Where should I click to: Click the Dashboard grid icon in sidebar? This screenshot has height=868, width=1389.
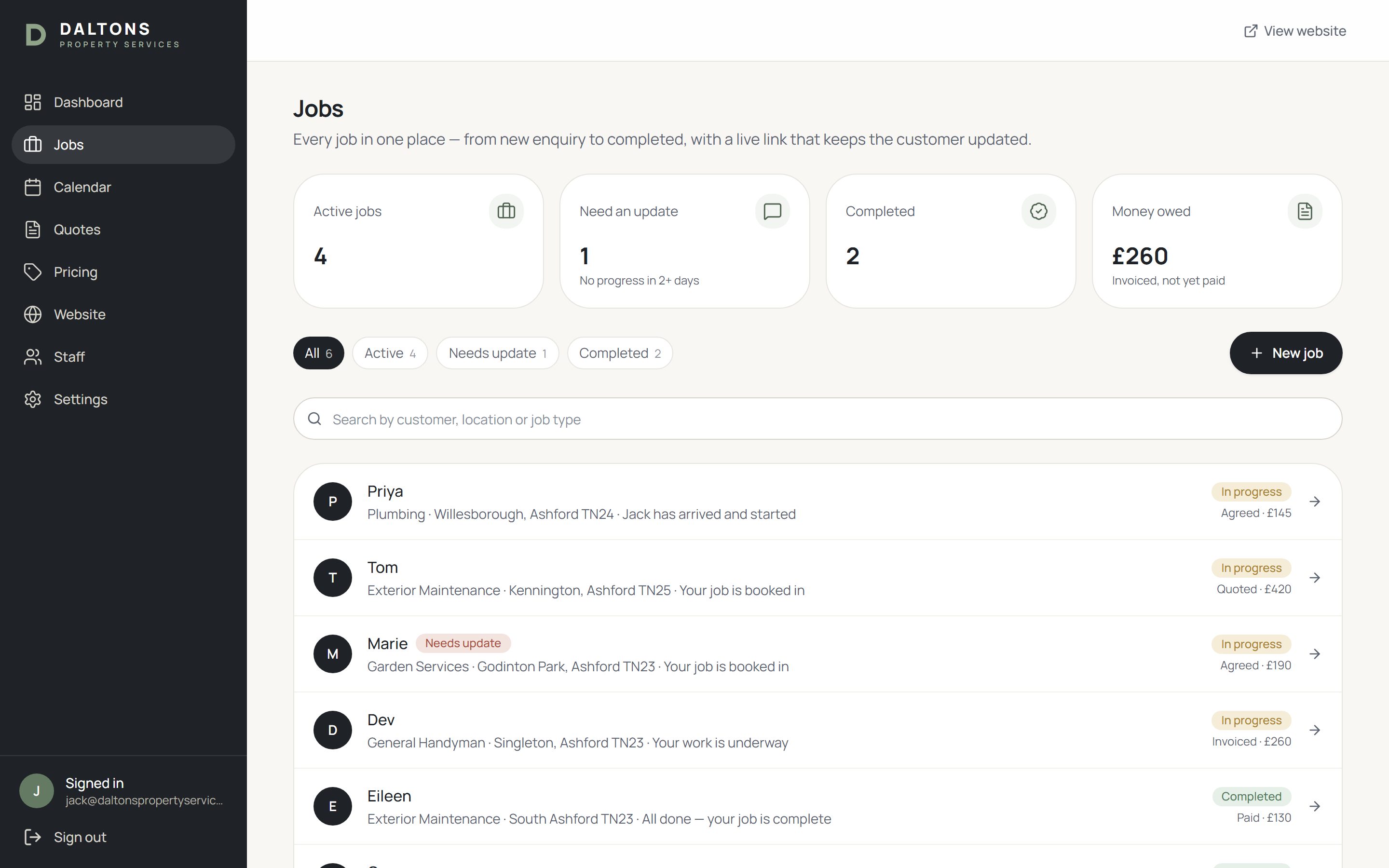coord(33,102)
